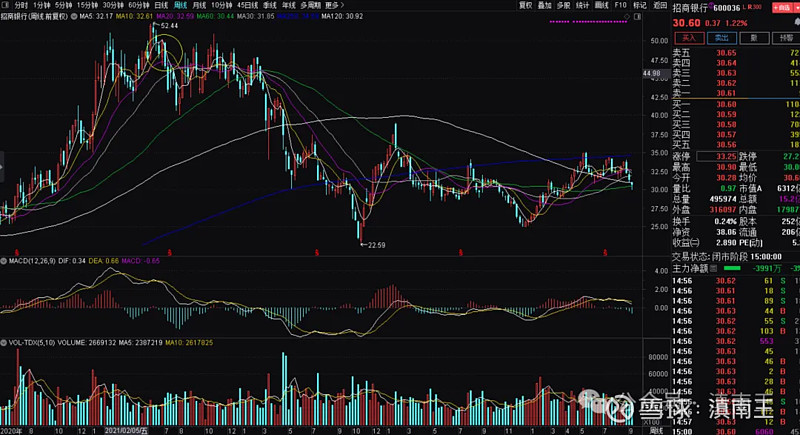Click the diamond icon above the price axis

click(x=627, y=17)
